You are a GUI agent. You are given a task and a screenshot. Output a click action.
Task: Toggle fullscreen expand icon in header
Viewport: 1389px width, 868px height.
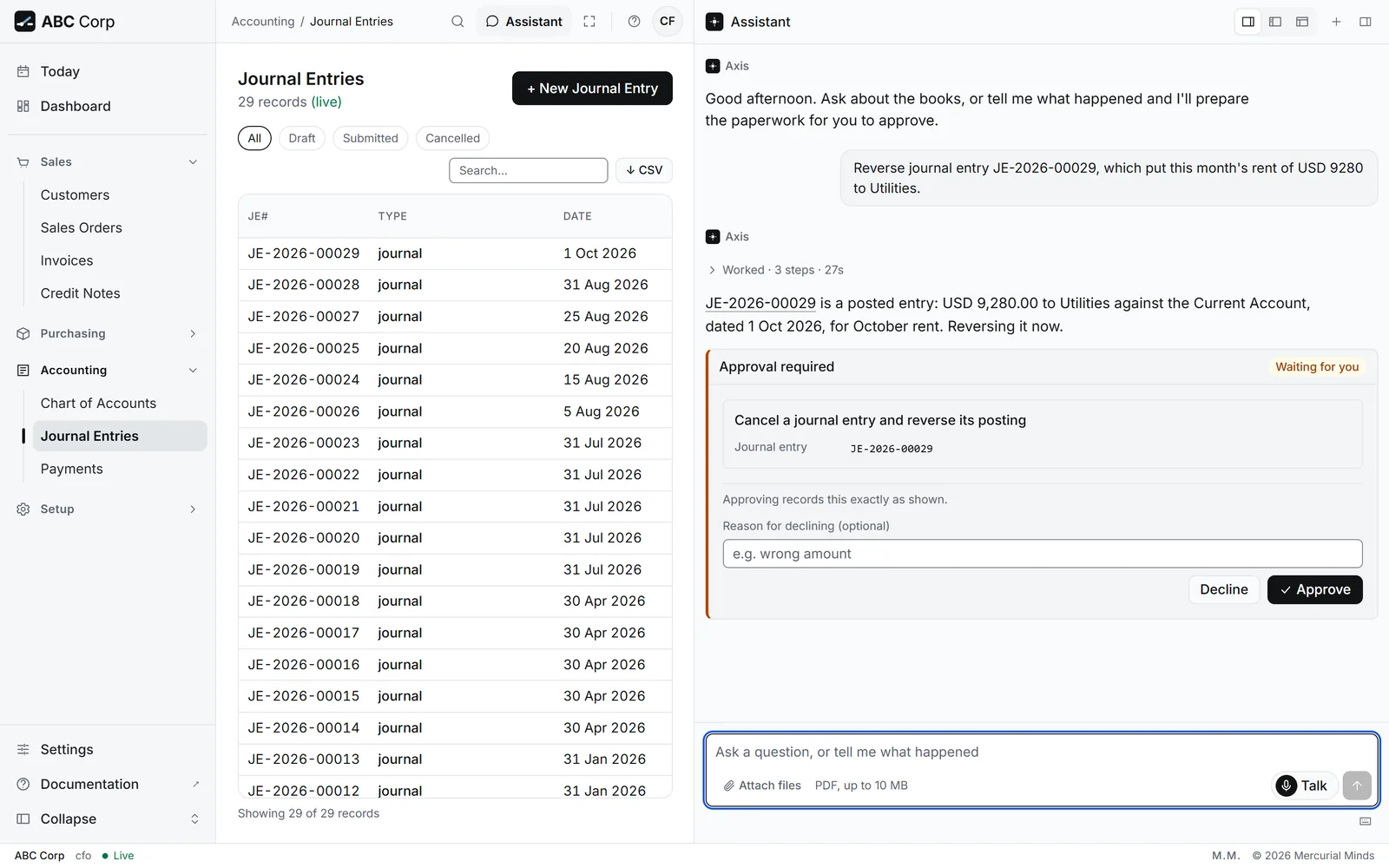[x=589, y=22]
